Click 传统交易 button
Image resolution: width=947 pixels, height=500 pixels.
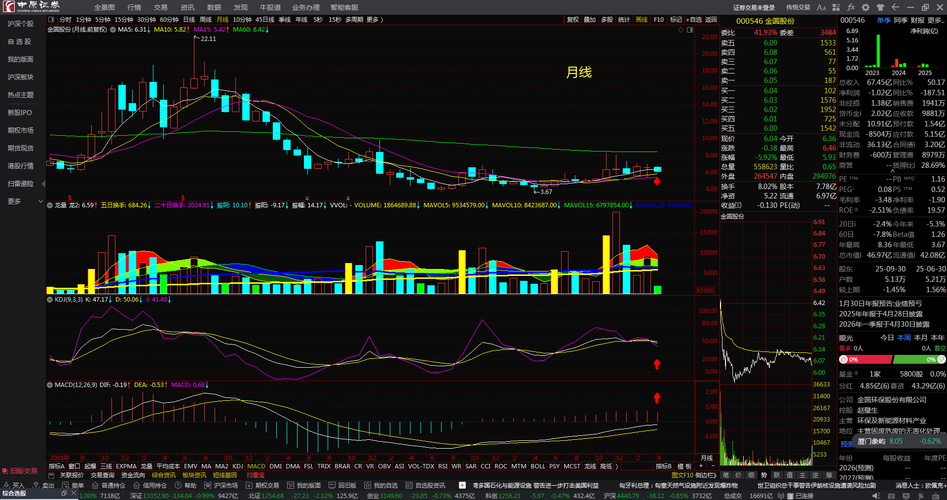[798, 7]
